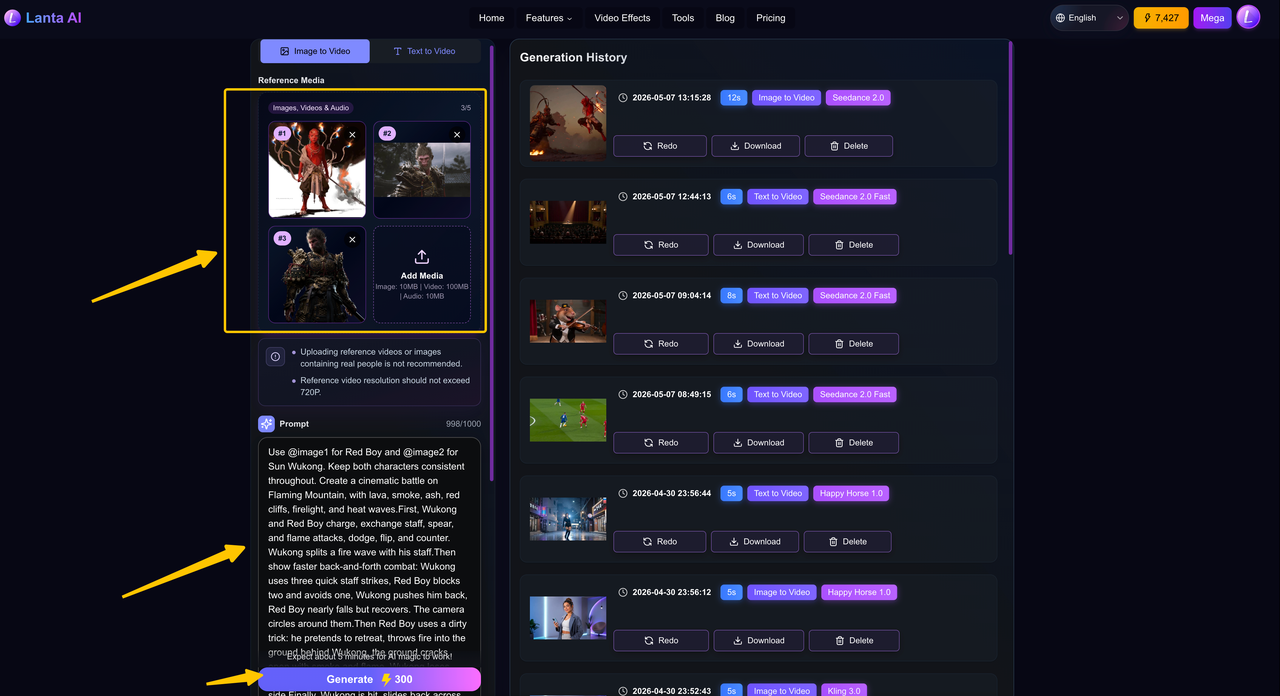Click the 12s duration badge

[x=733, y=98]
